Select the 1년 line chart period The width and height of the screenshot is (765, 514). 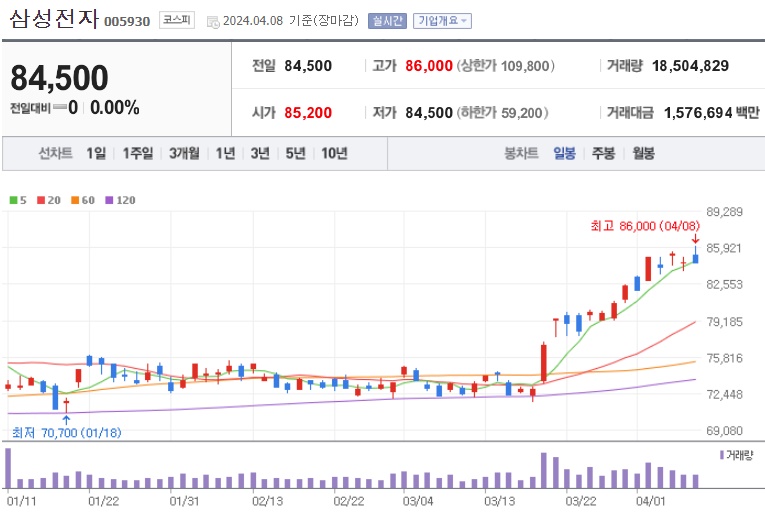(x=225, y=154)
